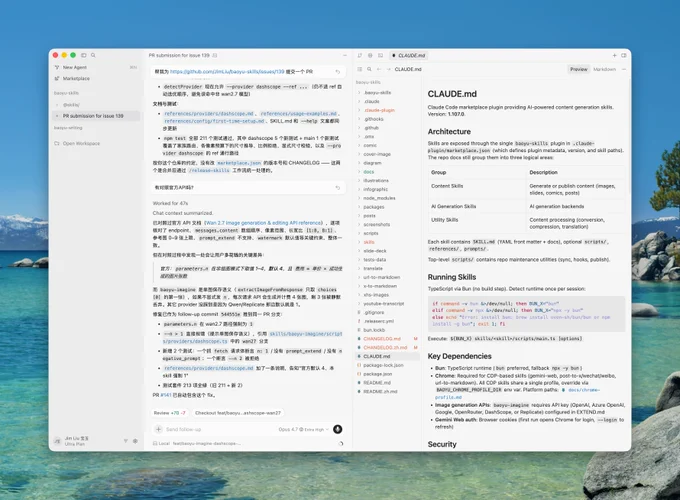This screenshot has height=500, width=680.
Task: Click the undo arrow on the second user message
Action: click(338, 188)
